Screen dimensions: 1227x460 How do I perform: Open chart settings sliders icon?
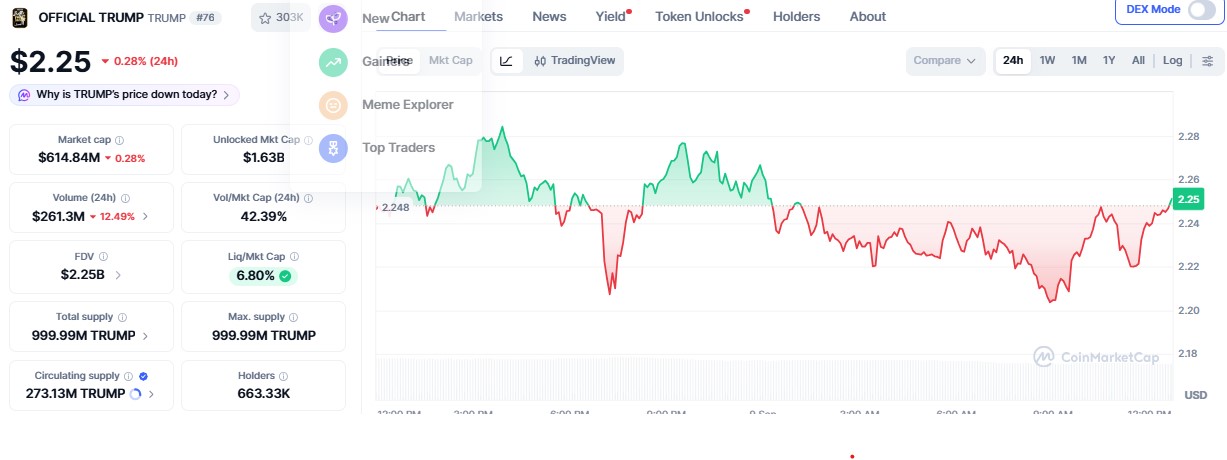tap(1207, 61)
